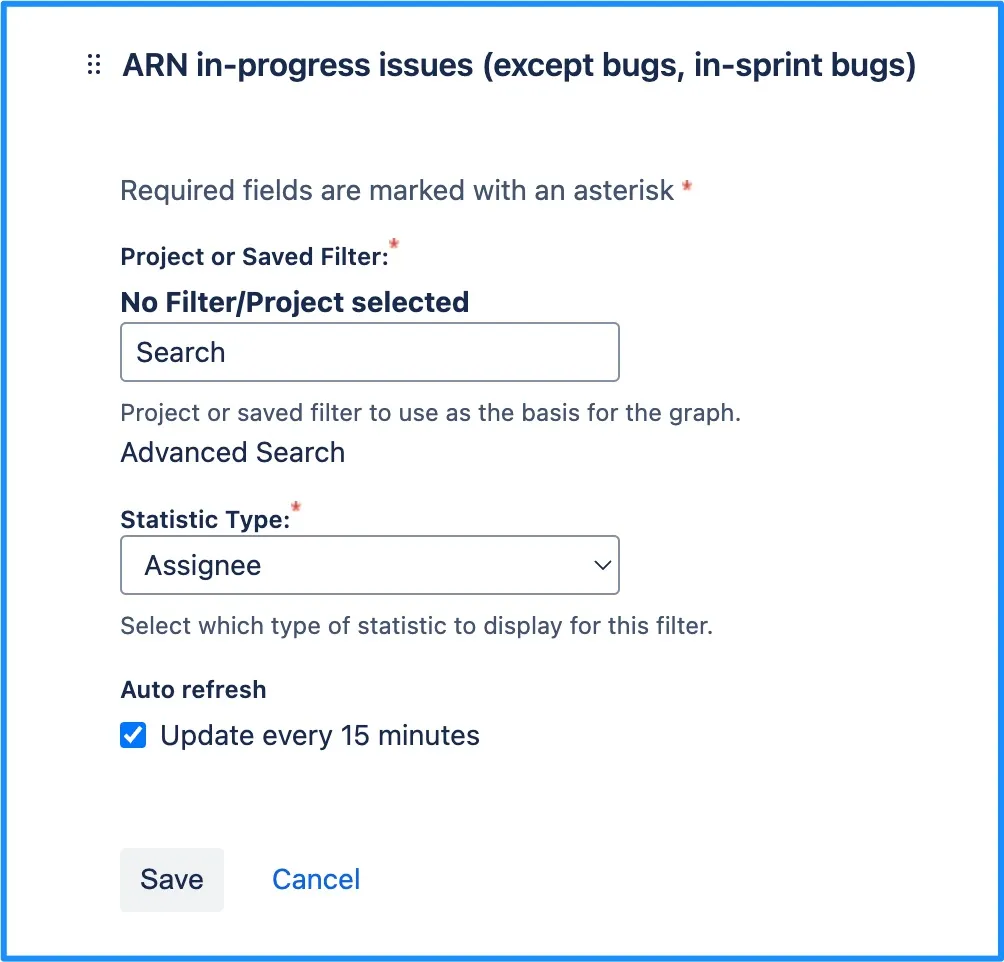Click the "No Filter/Project selected" text

pyautogui.click(x=294, y=302)
